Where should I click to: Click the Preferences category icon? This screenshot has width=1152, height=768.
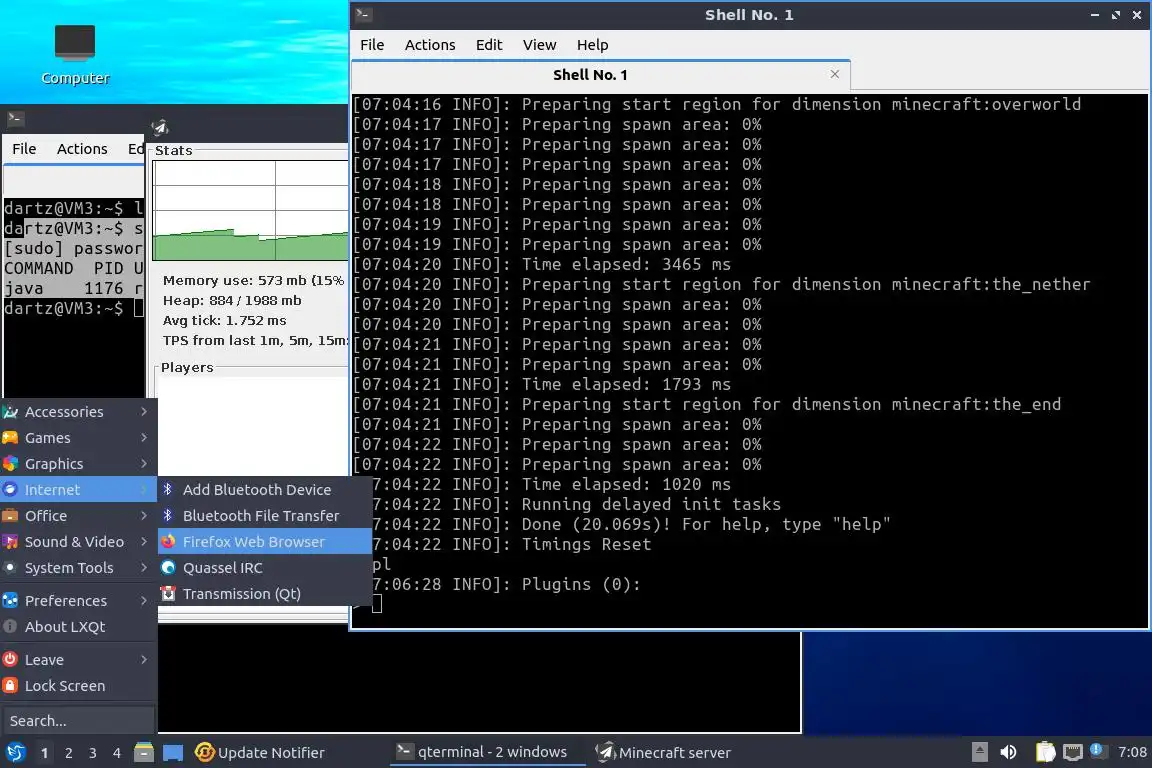pyautogui.click(x=10, y=600)
